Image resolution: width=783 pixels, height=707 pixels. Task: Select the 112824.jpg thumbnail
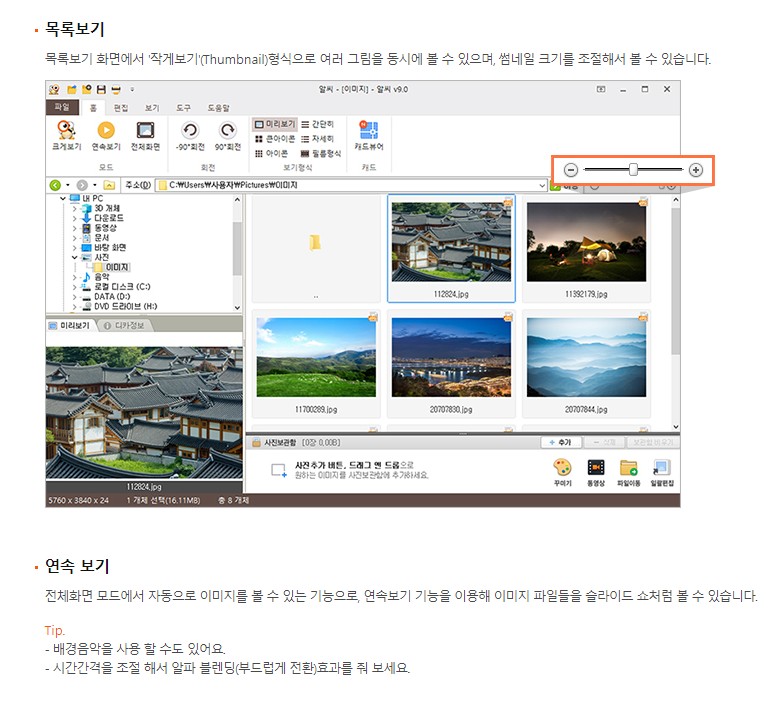point(451,249)
